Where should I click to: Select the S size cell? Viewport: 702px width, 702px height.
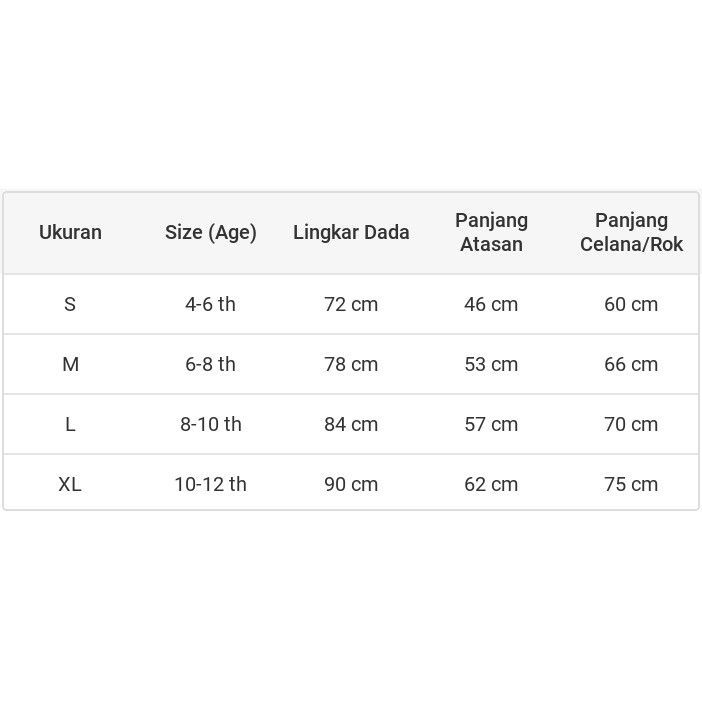tap(70, 304)
